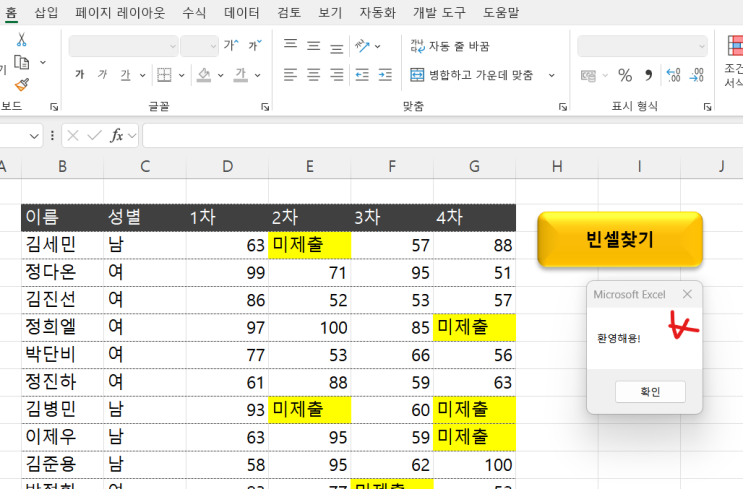The height and width of the screenshot is (489, 743).
Task: Toggle italic formatting
Action: coord(102,74)
